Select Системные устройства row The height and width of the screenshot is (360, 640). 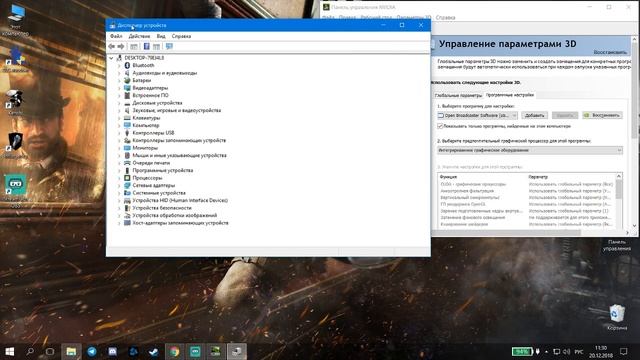click(159, 193)
